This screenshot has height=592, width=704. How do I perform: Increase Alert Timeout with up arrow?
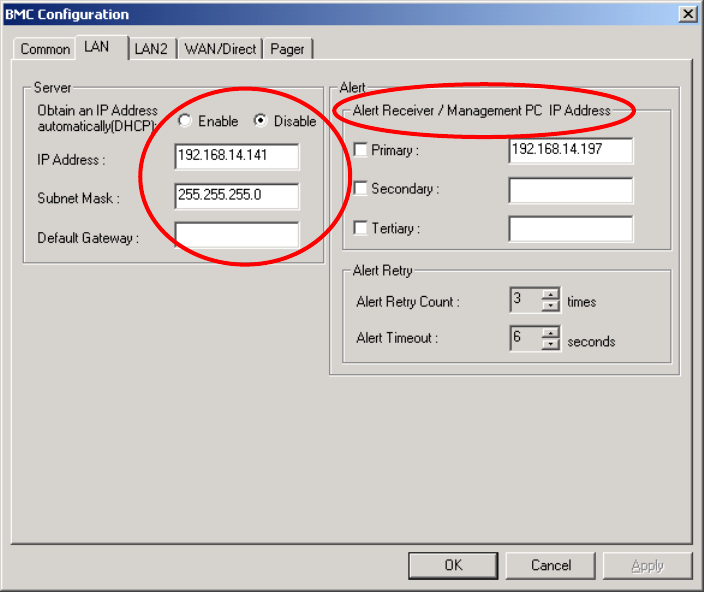coord(550,333)
